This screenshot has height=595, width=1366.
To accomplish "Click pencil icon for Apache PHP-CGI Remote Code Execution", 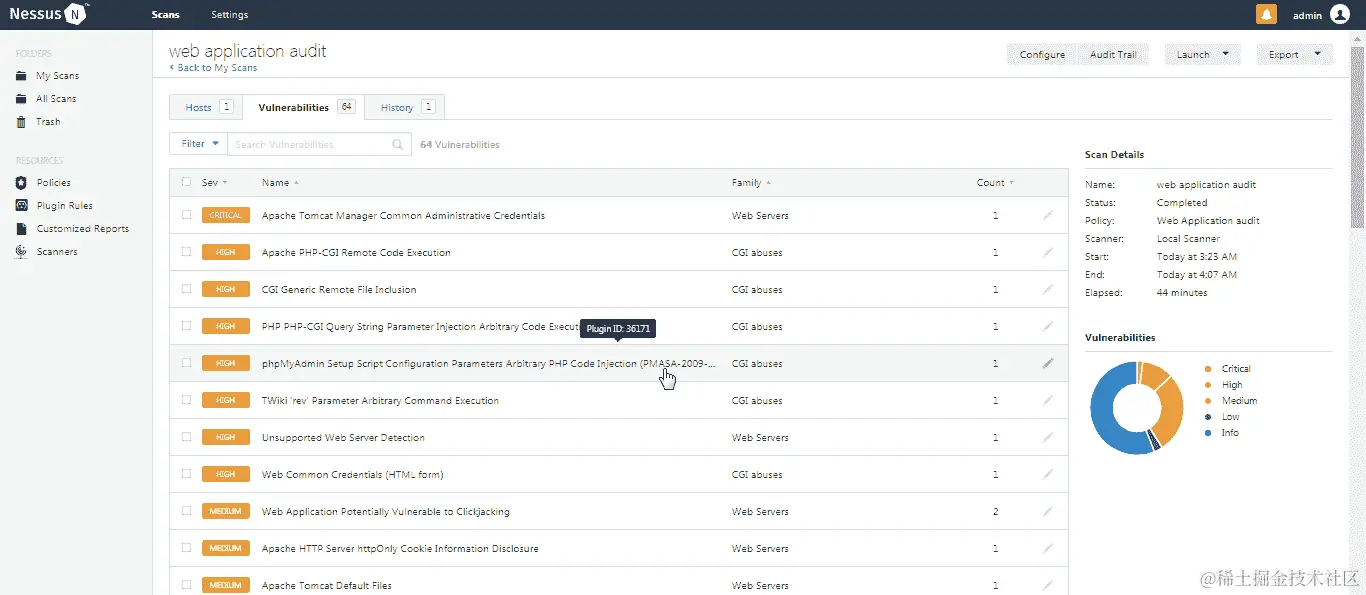I will [1048, 252].
